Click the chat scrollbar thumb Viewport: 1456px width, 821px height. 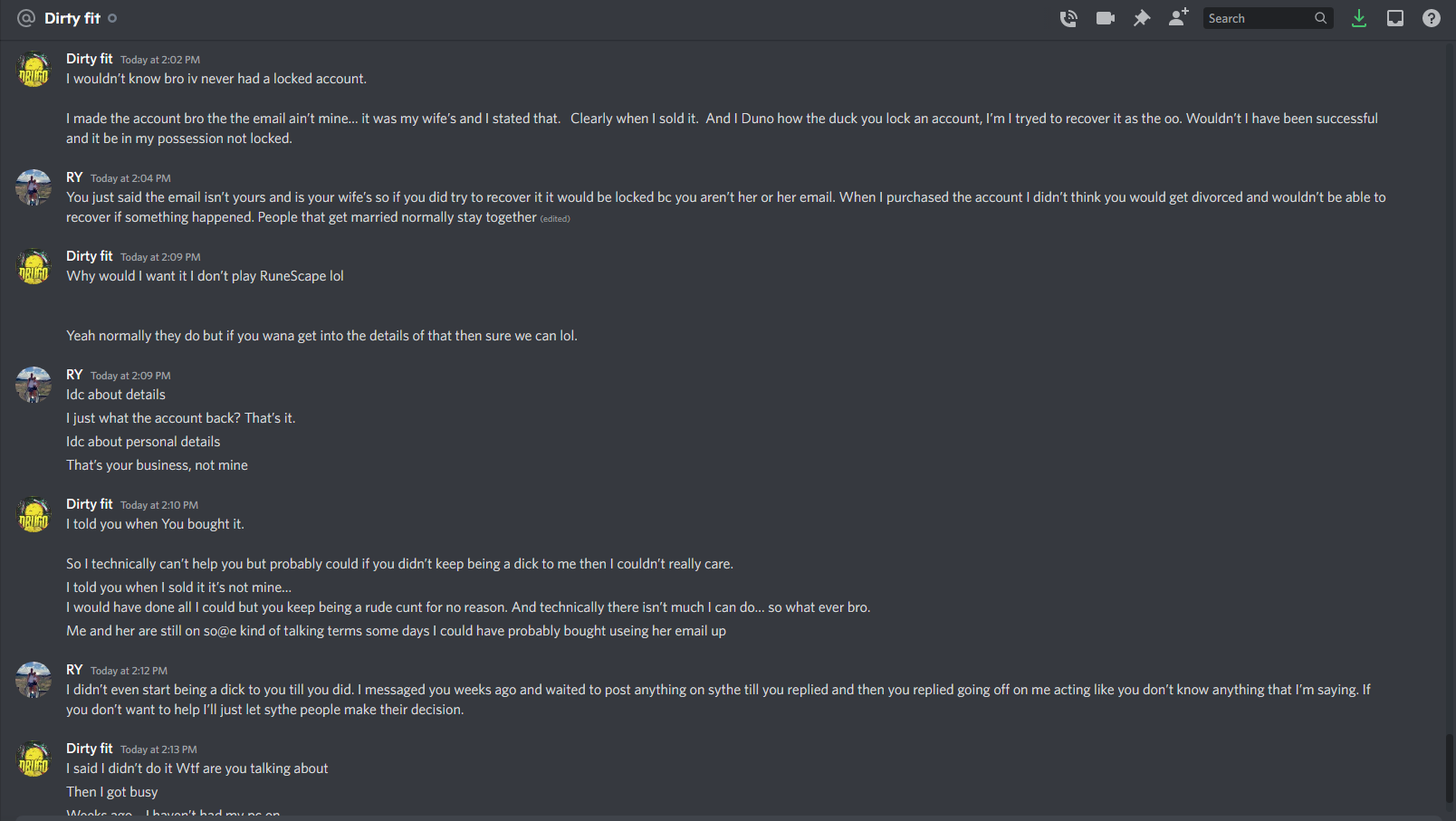click(x=1449, y=768)
